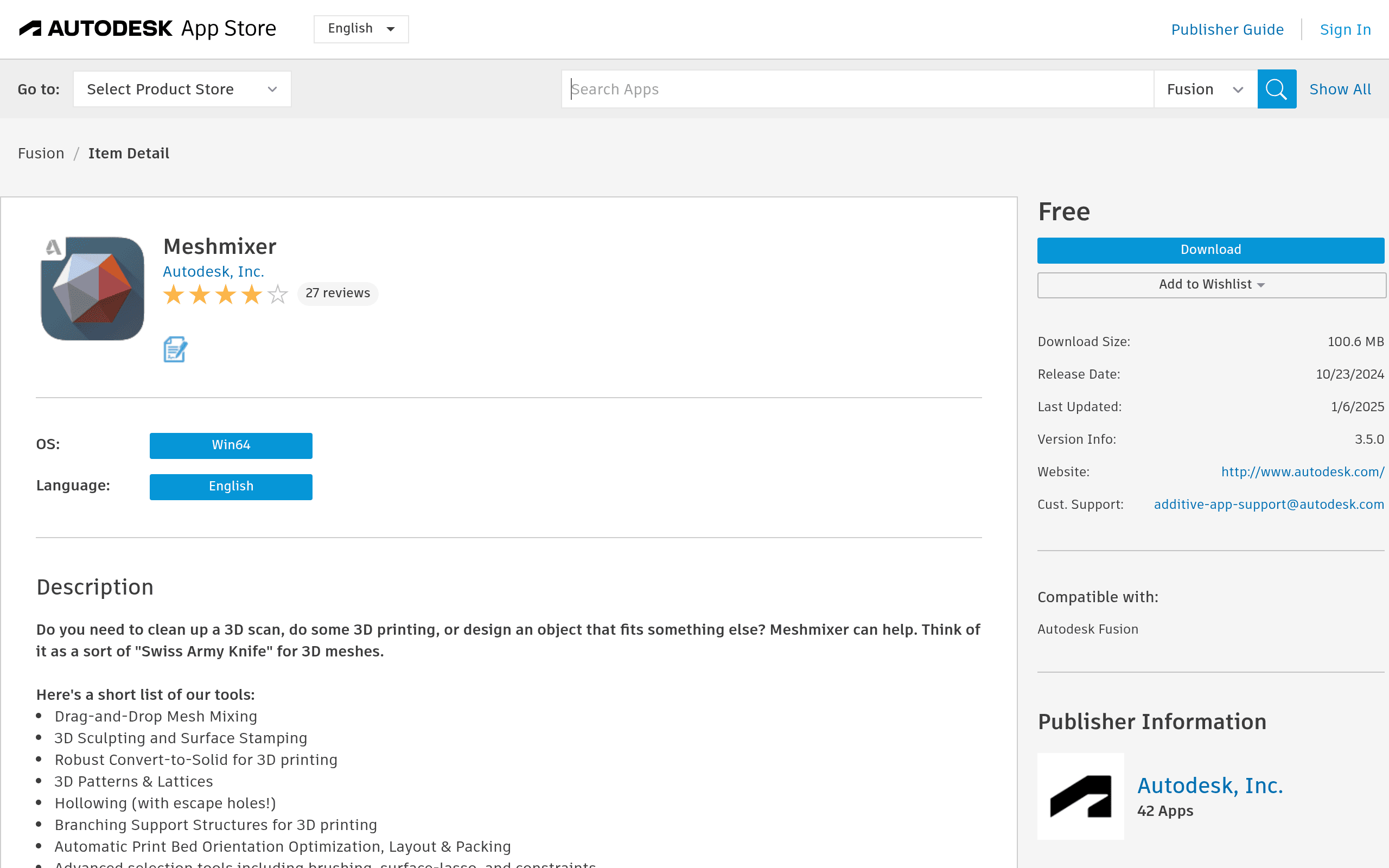
Task: Expand the Select Product Store dropdown
Action: point(182,89)
